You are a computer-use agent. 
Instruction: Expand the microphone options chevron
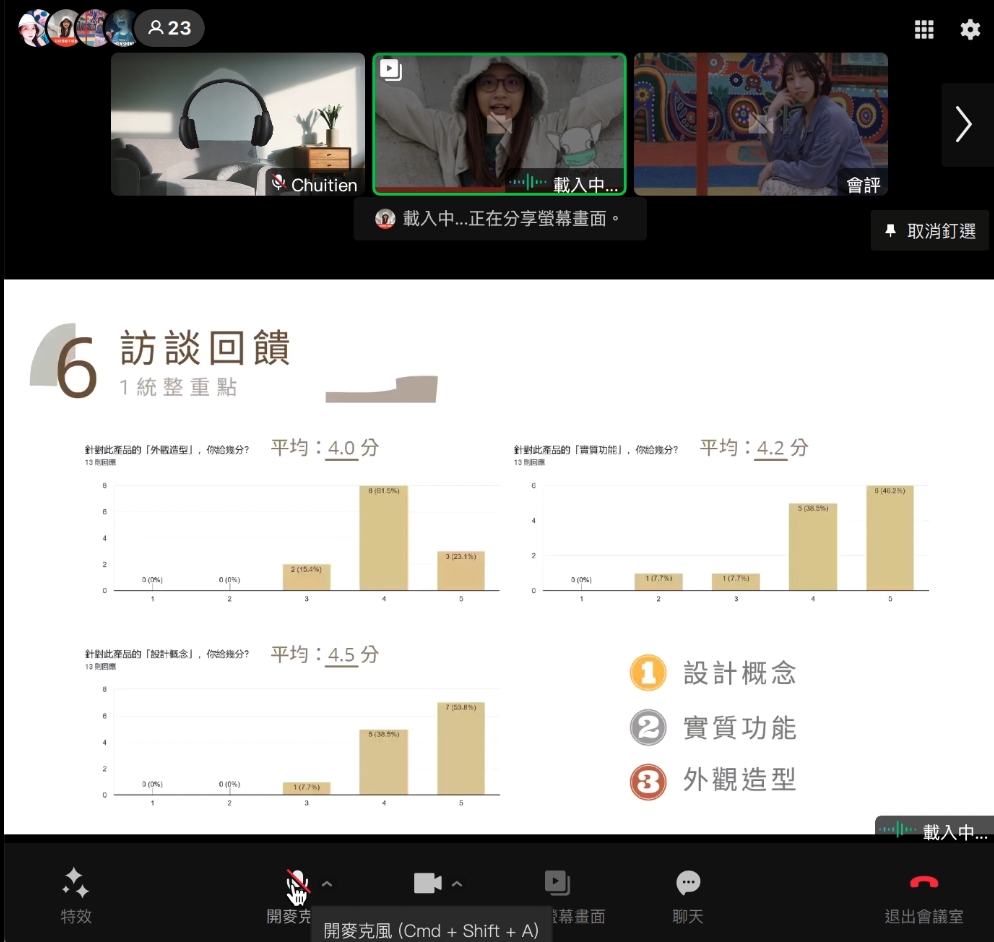(x=327, y=884)
